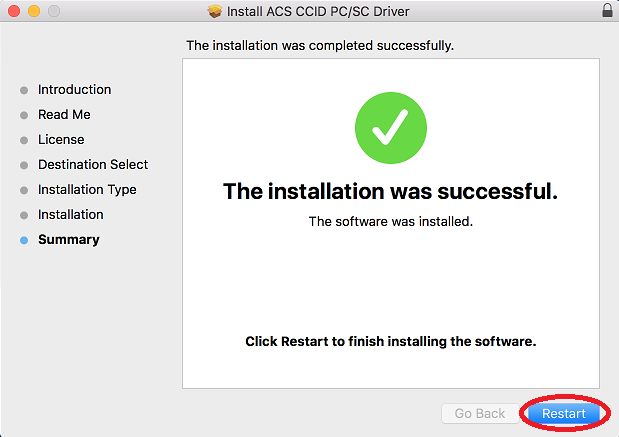Select the Installation Type step
This screenshot has width=619, height=437.
[x=87, y=189]
